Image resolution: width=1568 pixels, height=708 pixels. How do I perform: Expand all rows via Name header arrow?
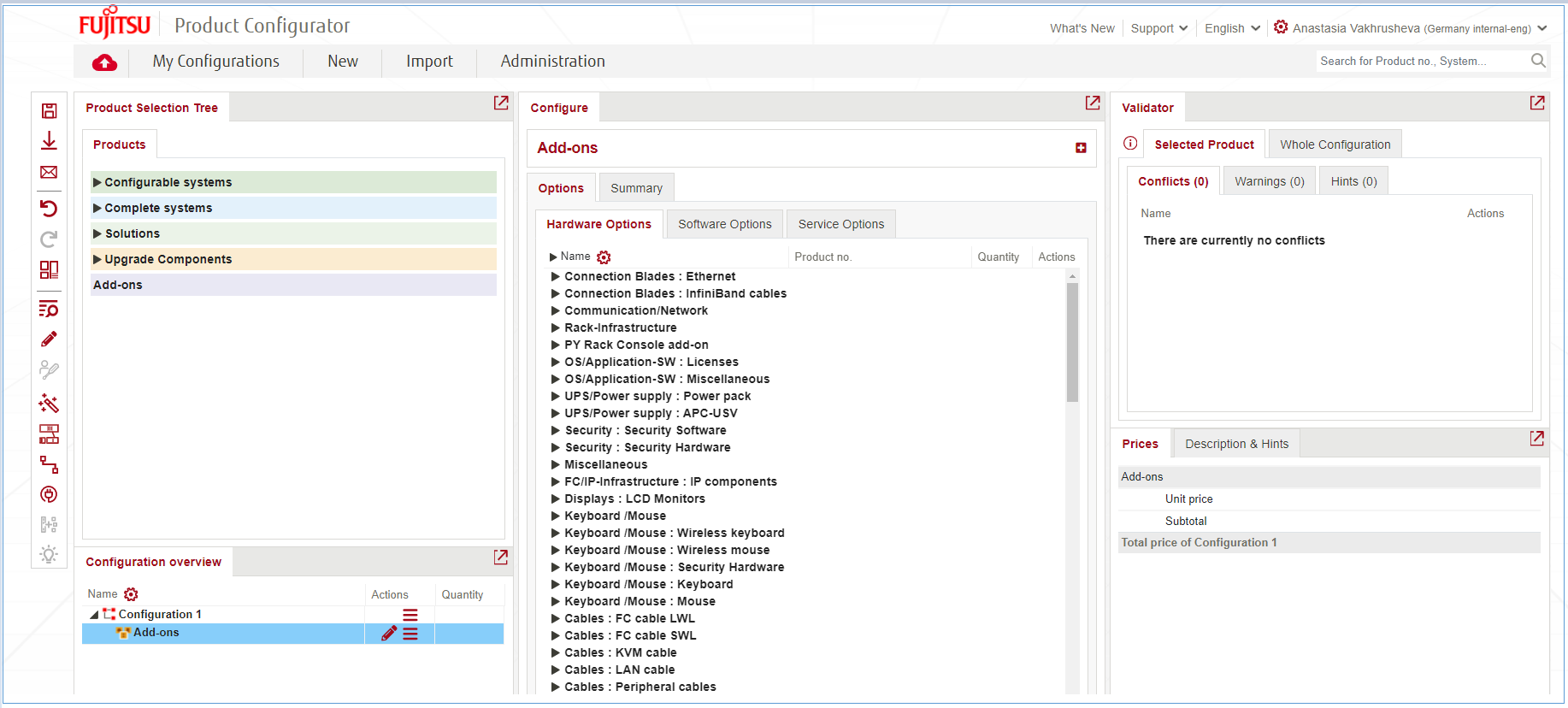tap(553, 257)
